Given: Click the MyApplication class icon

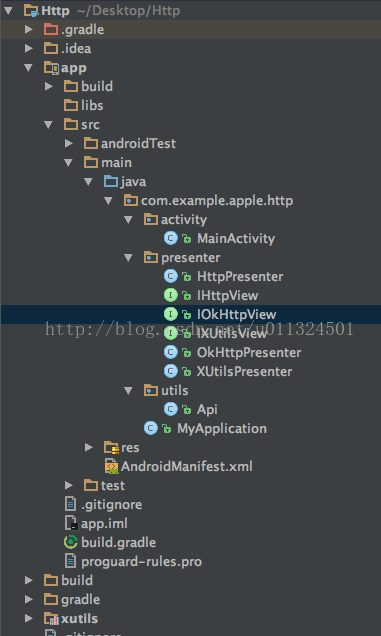Looking at the screenshot, I should 151,428.
